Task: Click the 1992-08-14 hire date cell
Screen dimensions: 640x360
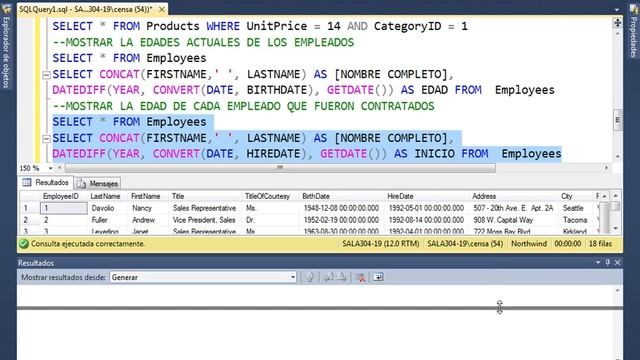Action: point(426,220)
